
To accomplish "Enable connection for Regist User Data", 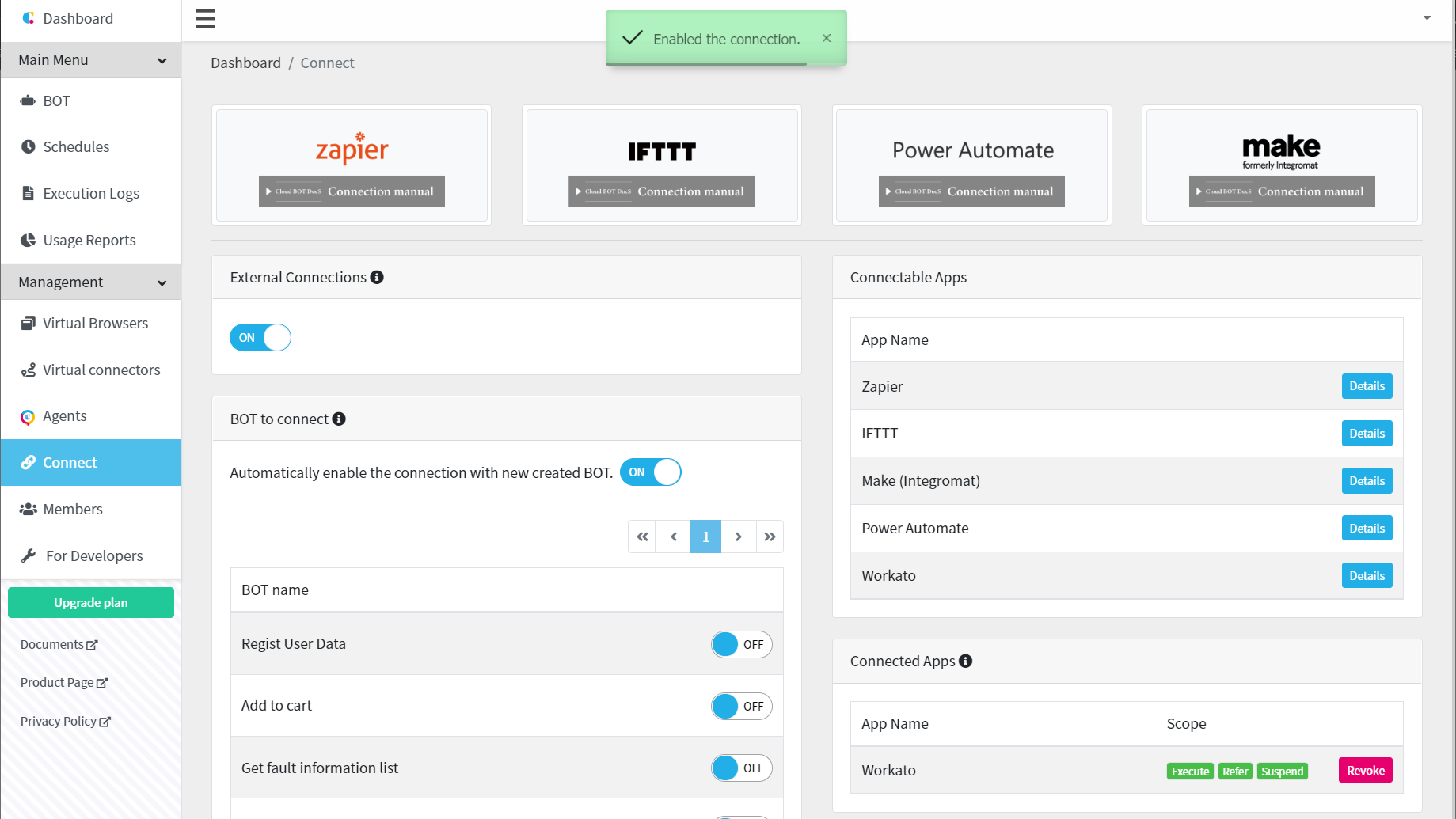I will [742, 645].
